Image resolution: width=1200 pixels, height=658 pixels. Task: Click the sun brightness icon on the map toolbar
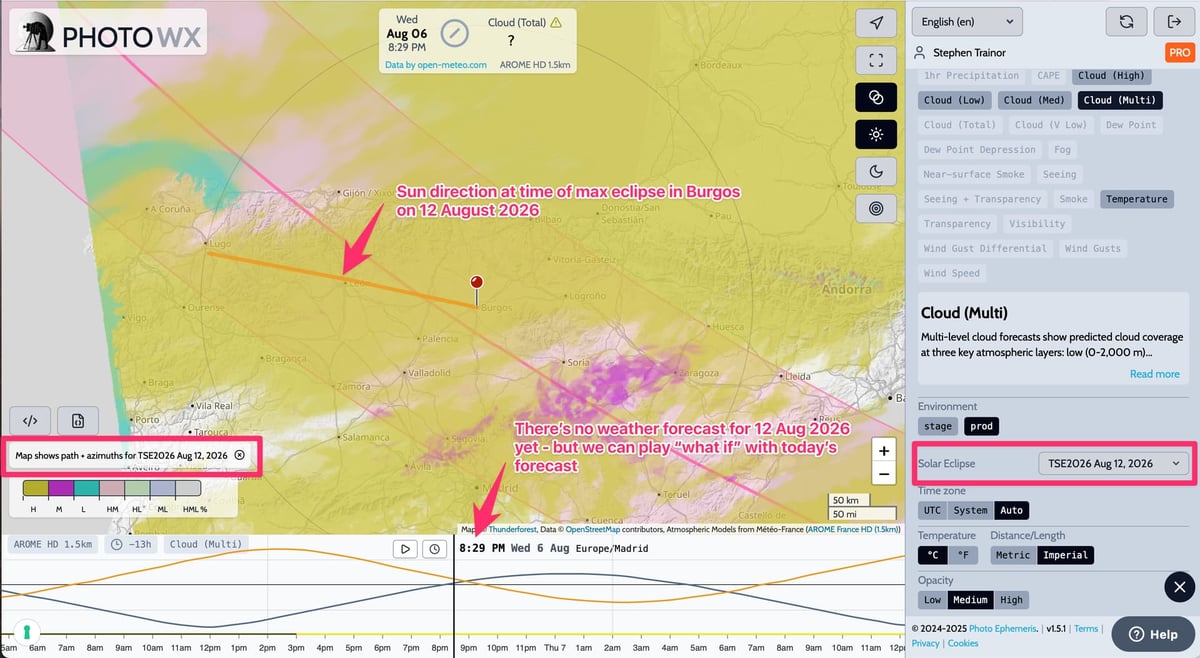pyautogui.click(x=876, y=133)
